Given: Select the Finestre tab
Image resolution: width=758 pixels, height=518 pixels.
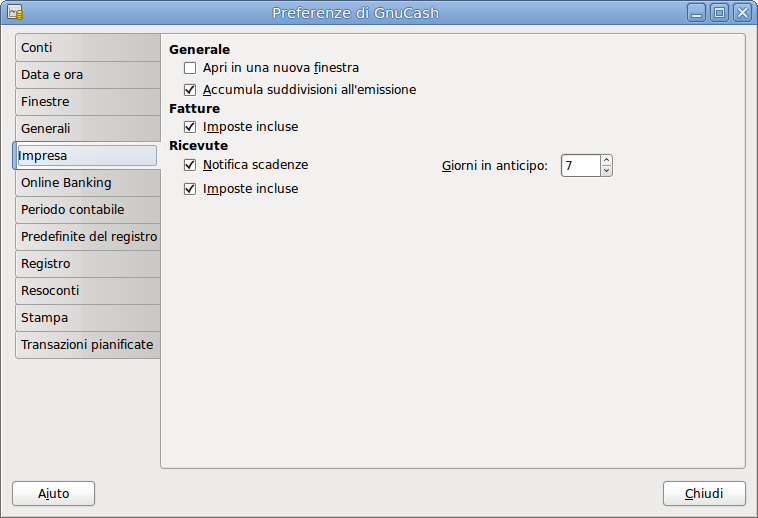Looking at the screenshot, I should coord(87,102).
